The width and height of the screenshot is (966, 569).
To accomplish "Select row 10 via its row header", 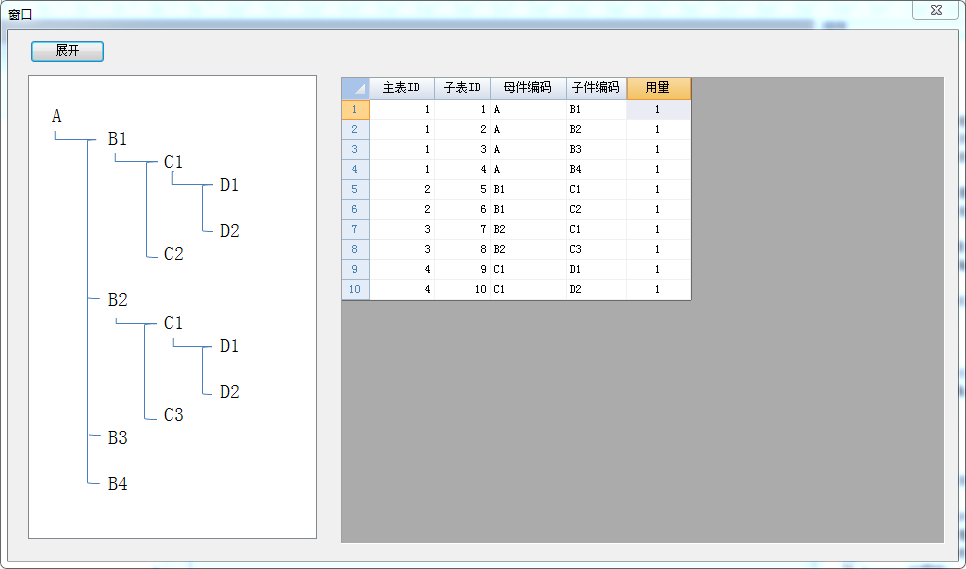I will point(355,289).
